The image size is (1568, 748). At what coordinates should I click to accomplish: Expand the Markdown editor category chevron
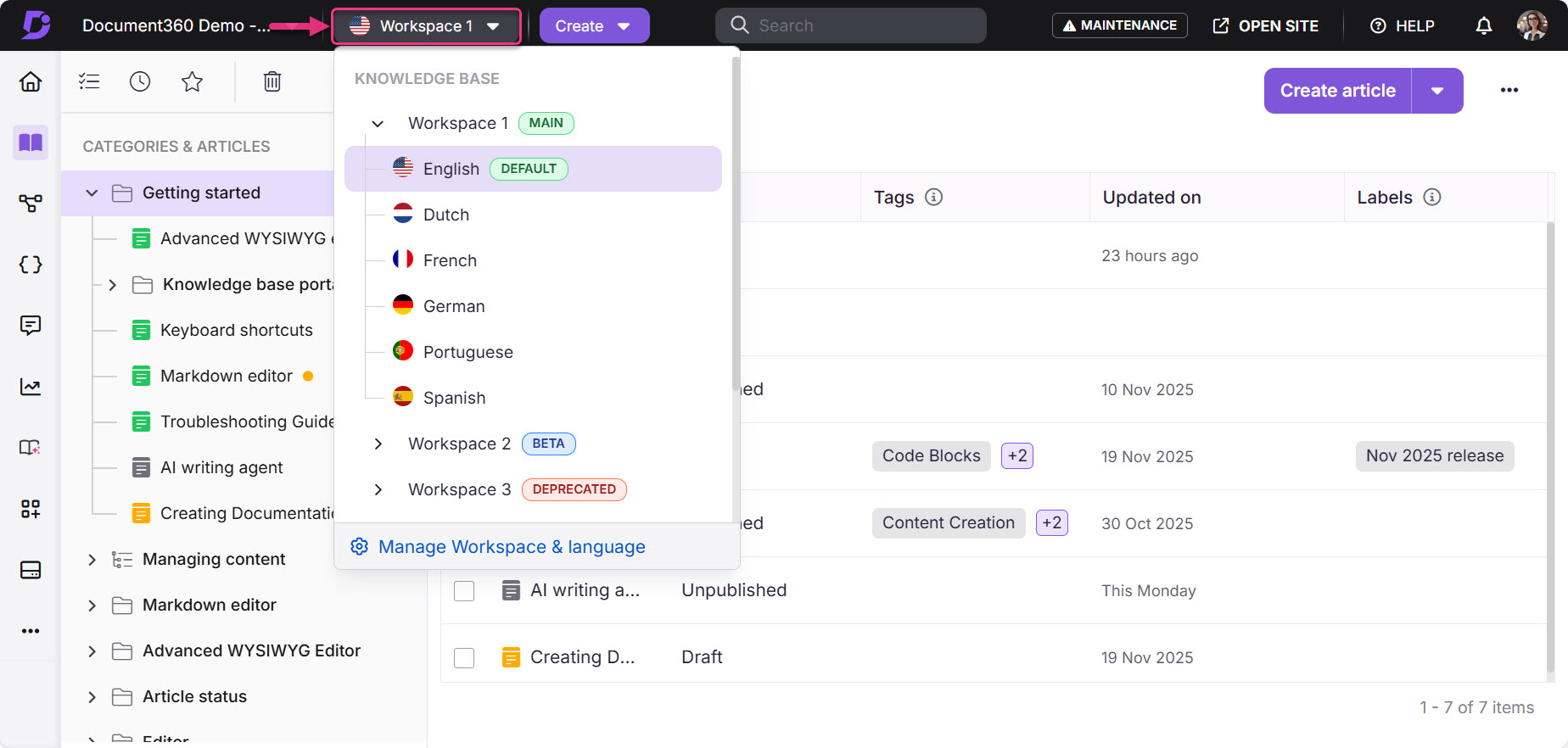click(x=92, y=605)
